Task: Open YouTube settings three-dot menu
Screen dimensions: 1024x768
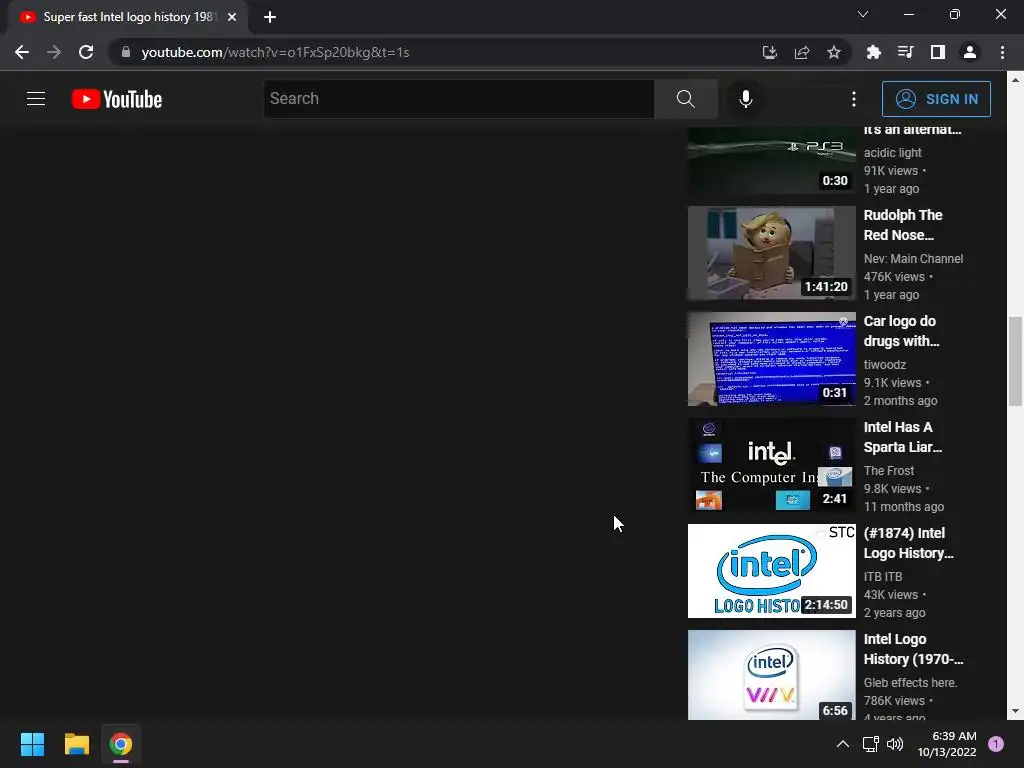Action: [x=854, y=99]
